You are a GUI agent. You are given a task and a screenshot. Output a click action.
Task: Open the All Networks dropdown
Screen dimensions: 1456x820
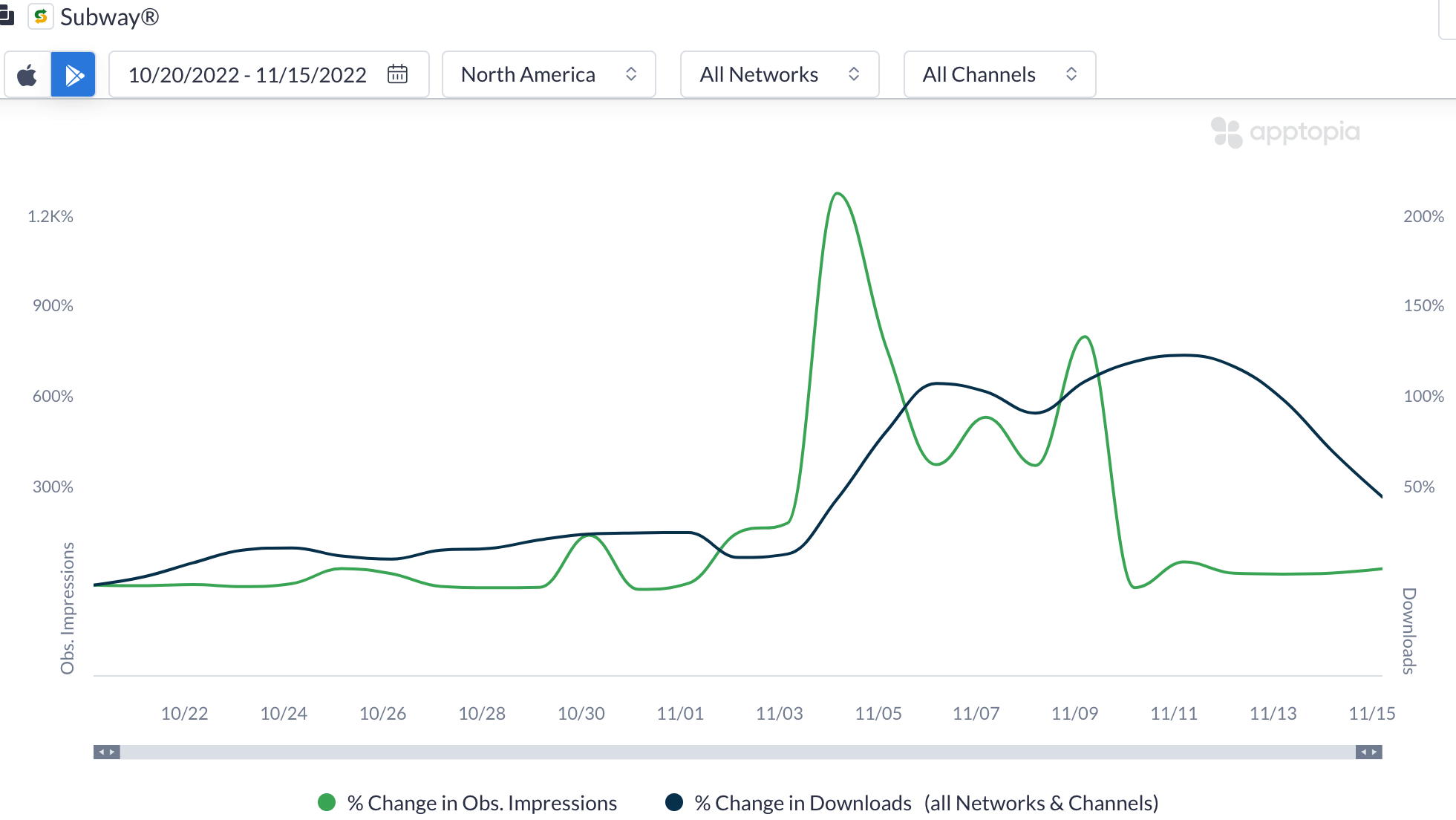coord(758,75)
